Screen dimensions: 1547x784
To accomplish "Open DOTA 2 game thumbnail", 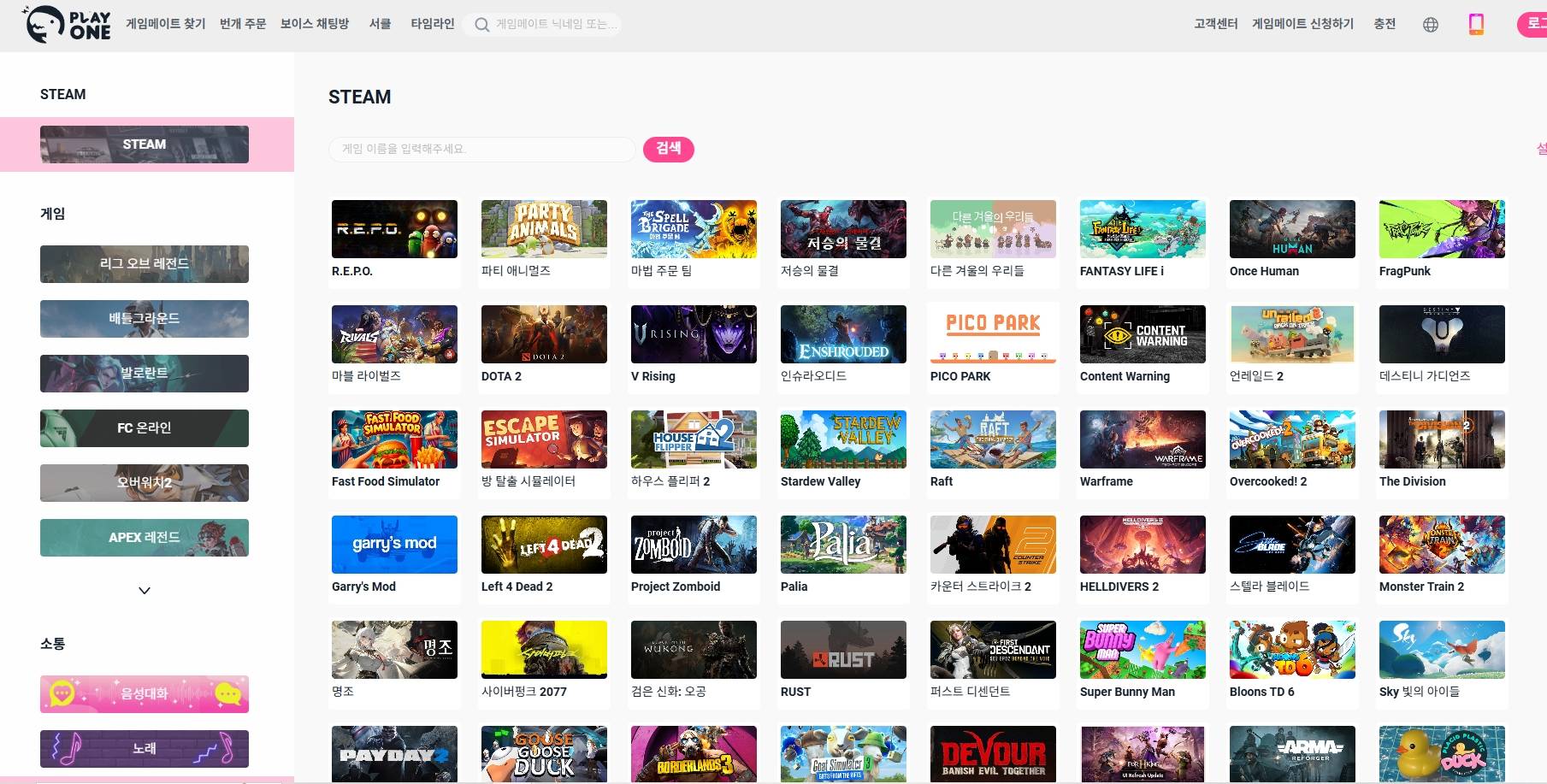I will pyautogui.click(x=544, y=334).
